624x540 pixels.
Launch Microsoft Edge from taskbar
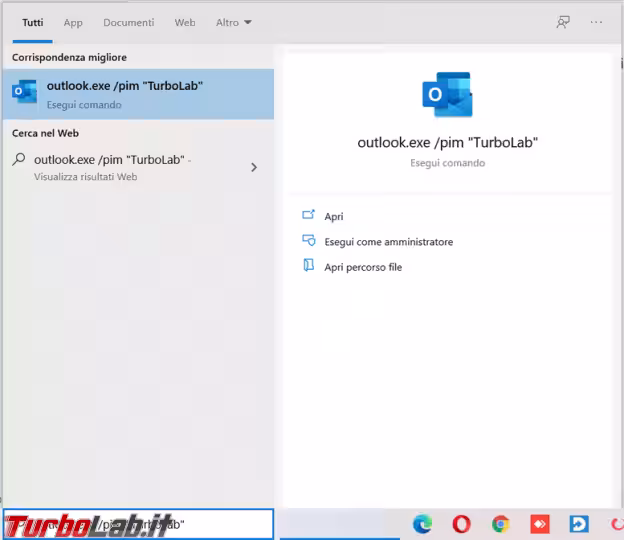(x=422, y=524)
